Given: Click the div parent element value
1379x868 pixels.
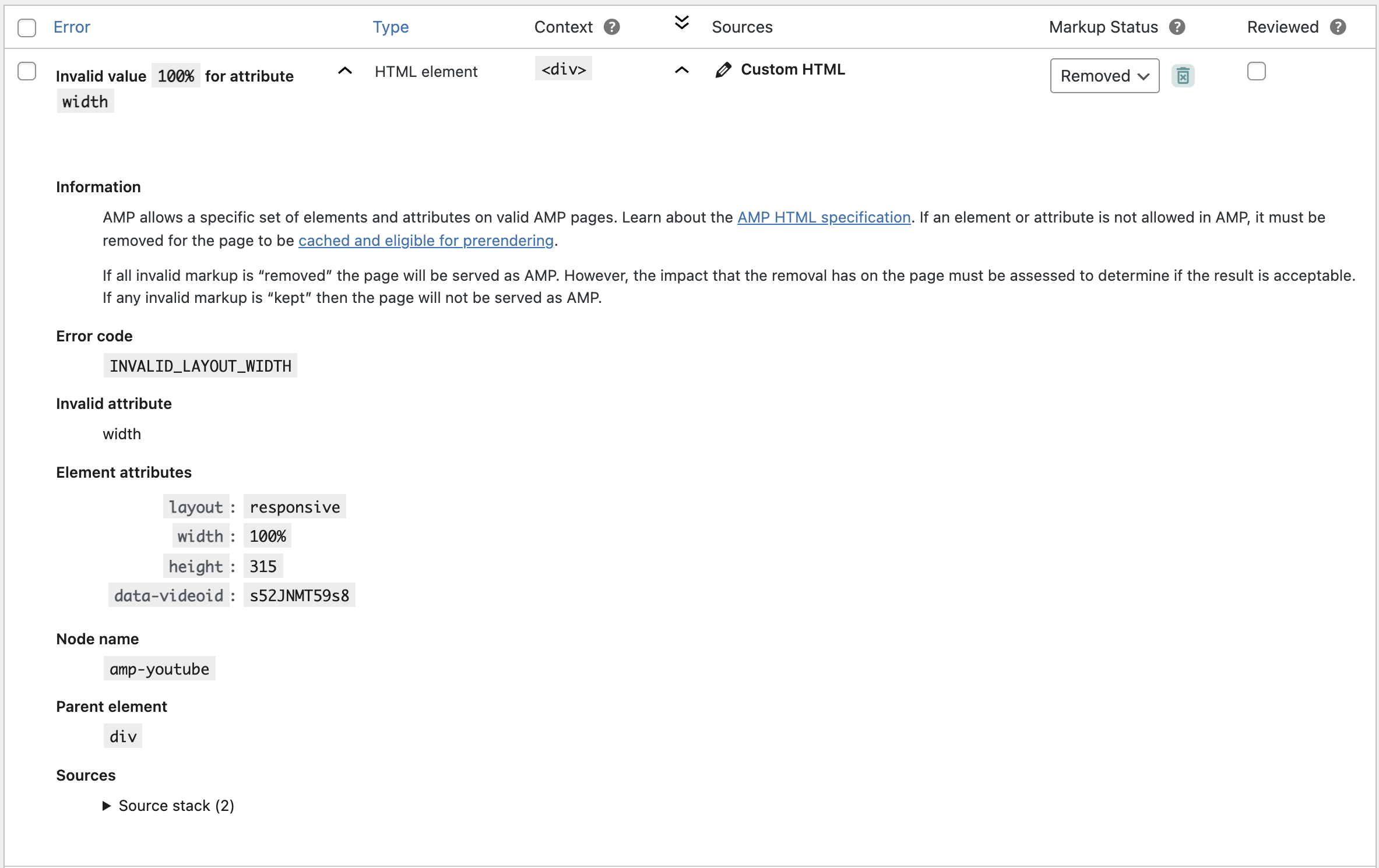Looking at the screenshot, I should (123, 736).
